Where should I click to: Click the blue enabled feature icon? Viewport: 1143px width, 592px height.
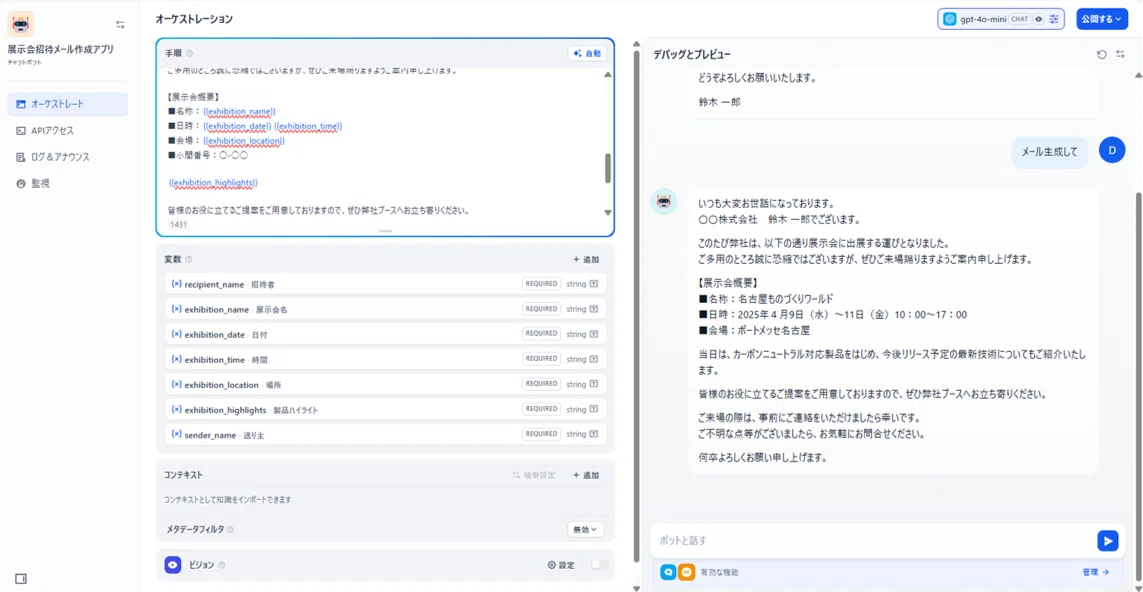pos(668,572)
